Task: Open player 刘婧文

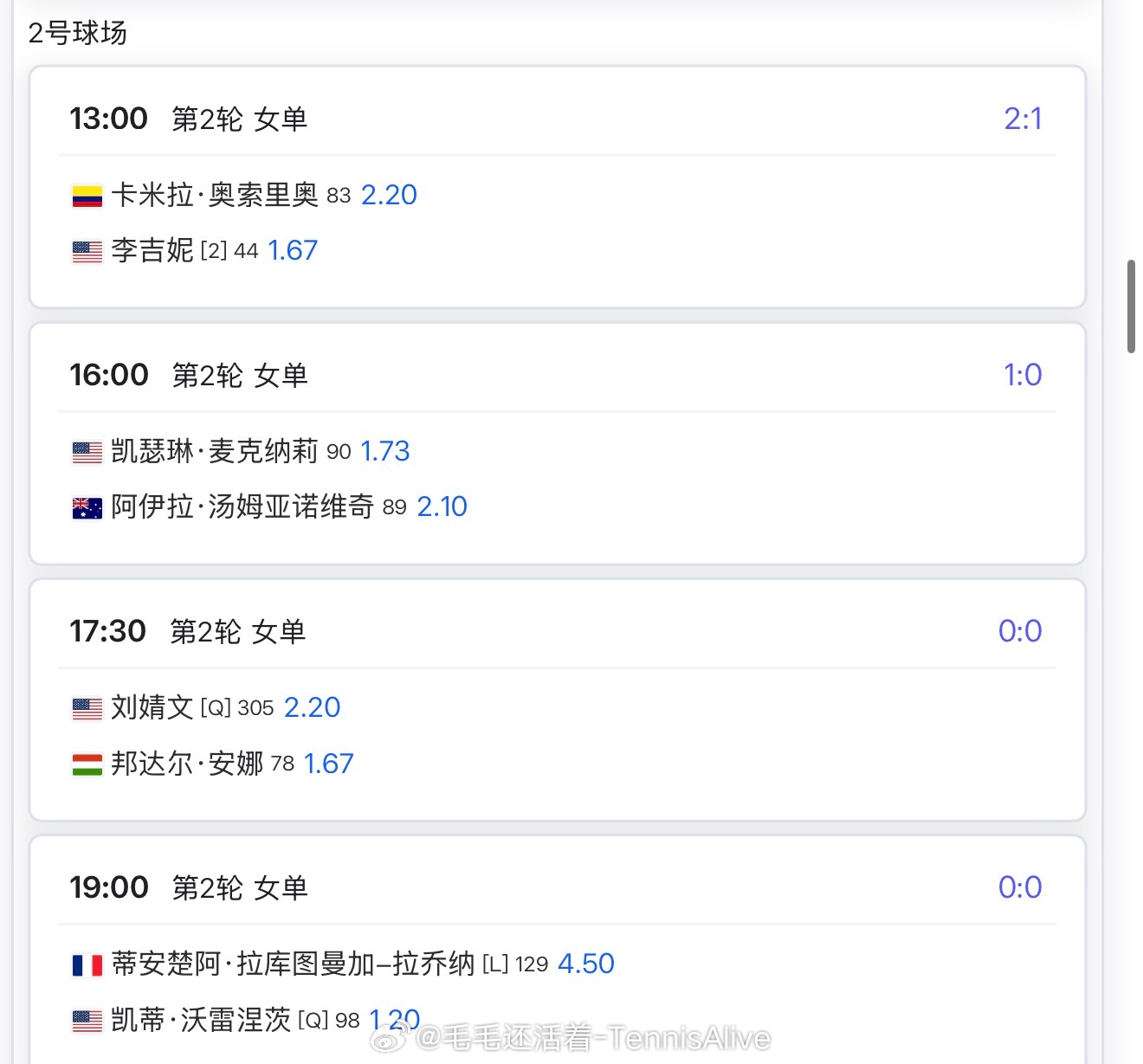Action: point(152,707)
